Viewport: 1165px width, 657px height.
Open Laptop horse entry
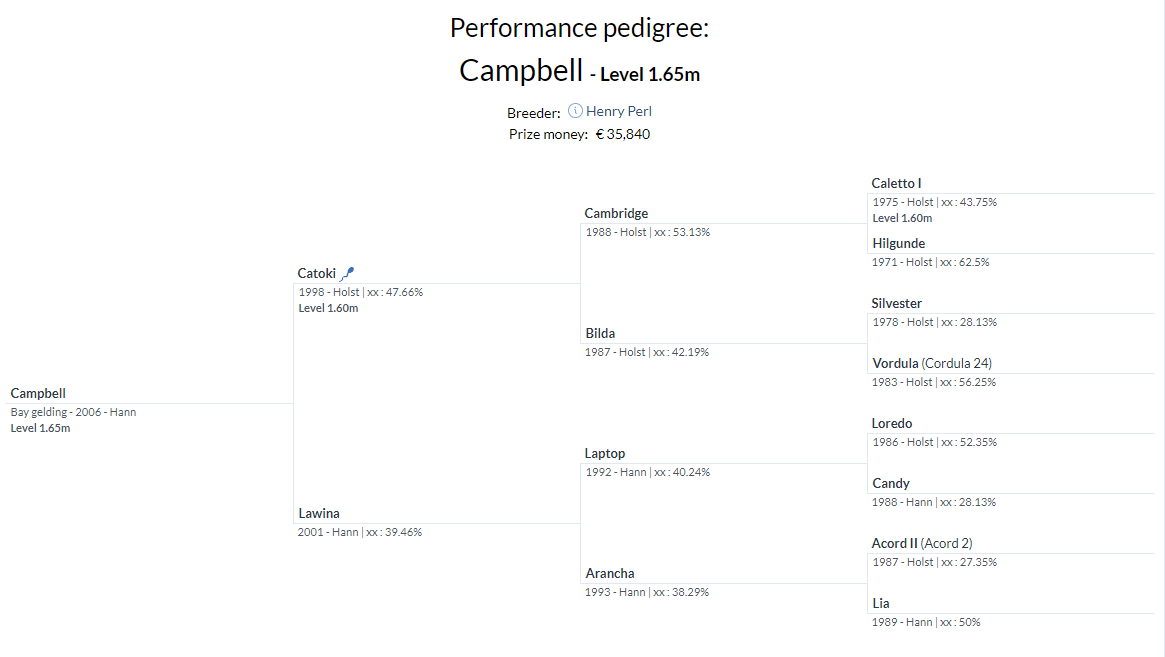click(606, 453)
